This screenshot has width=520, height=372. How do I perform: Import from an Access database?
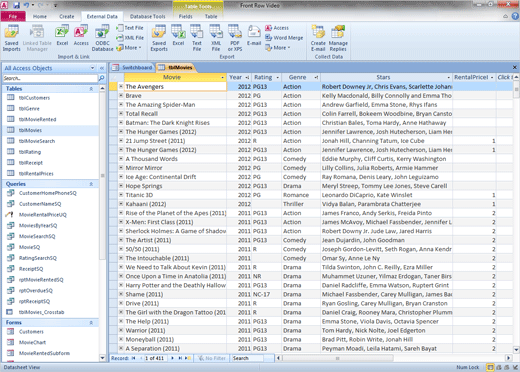point(81,36)
